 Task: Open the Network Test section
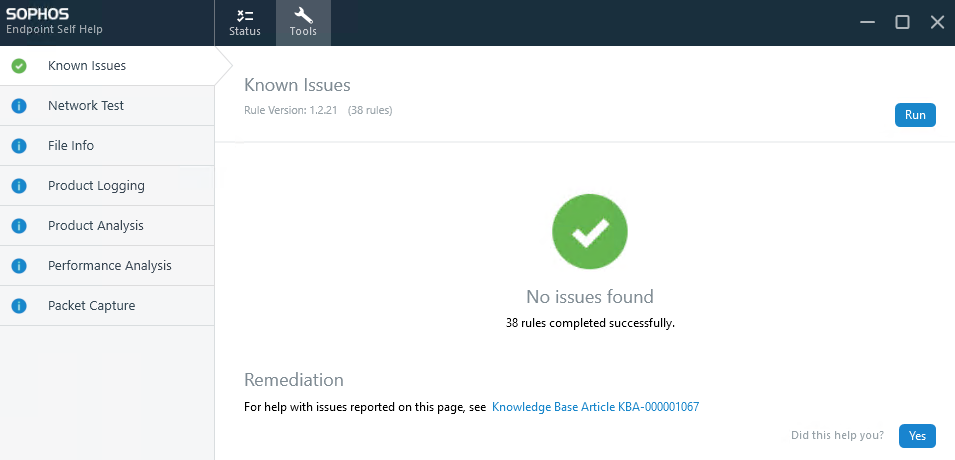86,106
